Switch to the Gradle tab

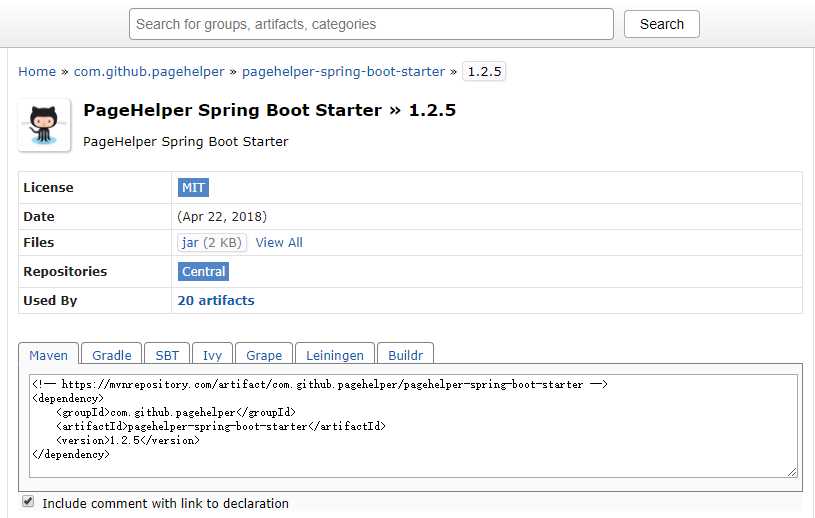pyautogui.click(x=112, y=354)
